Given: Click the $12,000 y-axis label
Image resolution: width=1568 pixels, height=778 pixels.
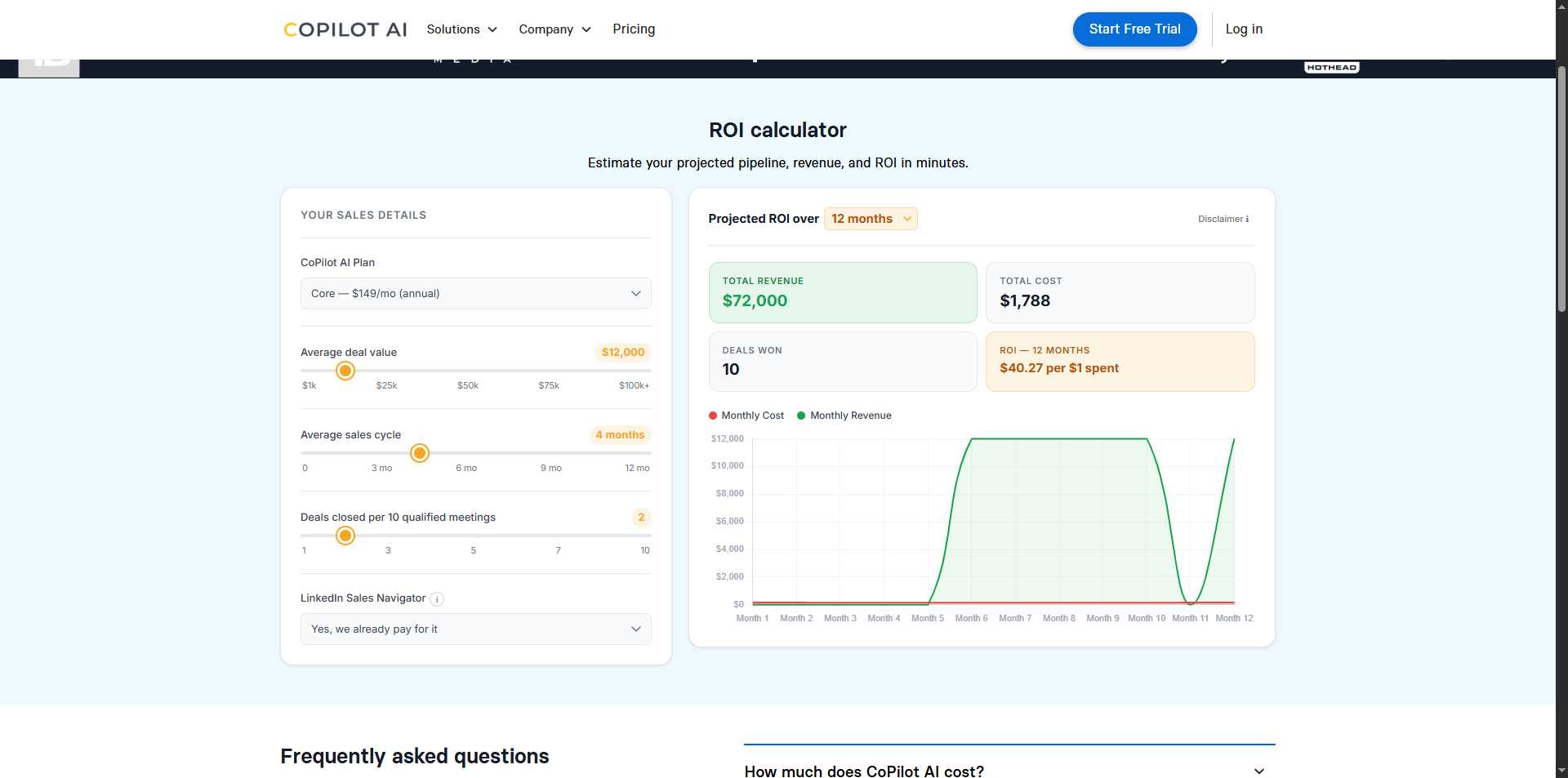Looking at the screenshot, I should click(x=727, y=438).
